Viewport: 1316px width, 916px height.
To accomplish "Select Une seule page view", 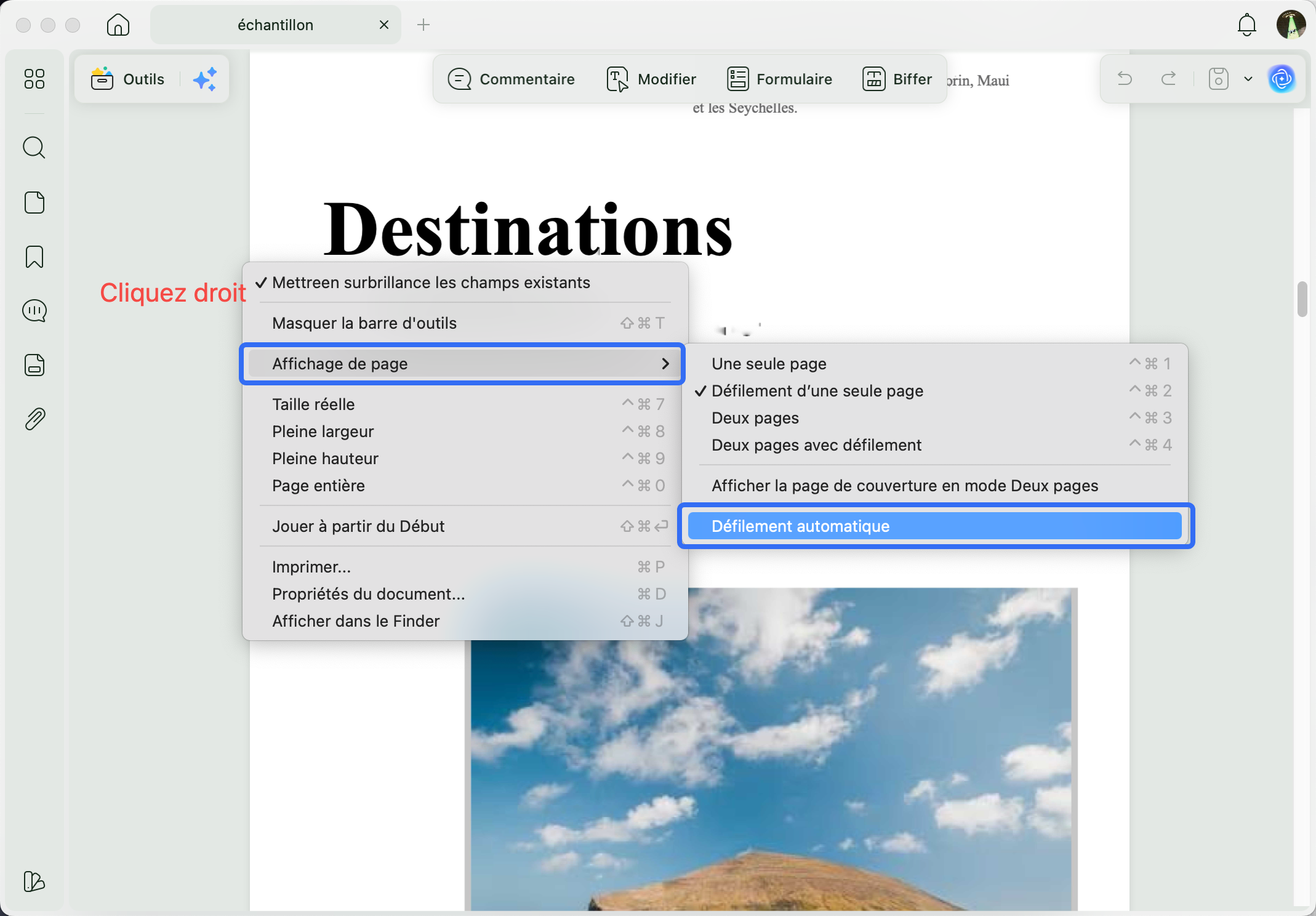I will pos(935,364).
